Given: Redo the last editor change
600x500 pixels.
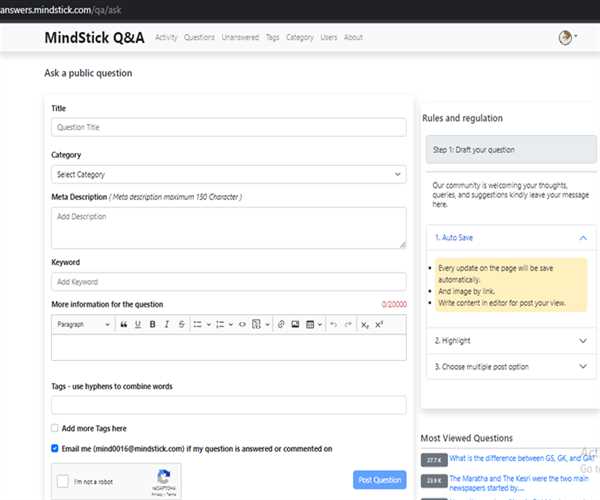Looking at the screenshot, I should click(348, 324).
